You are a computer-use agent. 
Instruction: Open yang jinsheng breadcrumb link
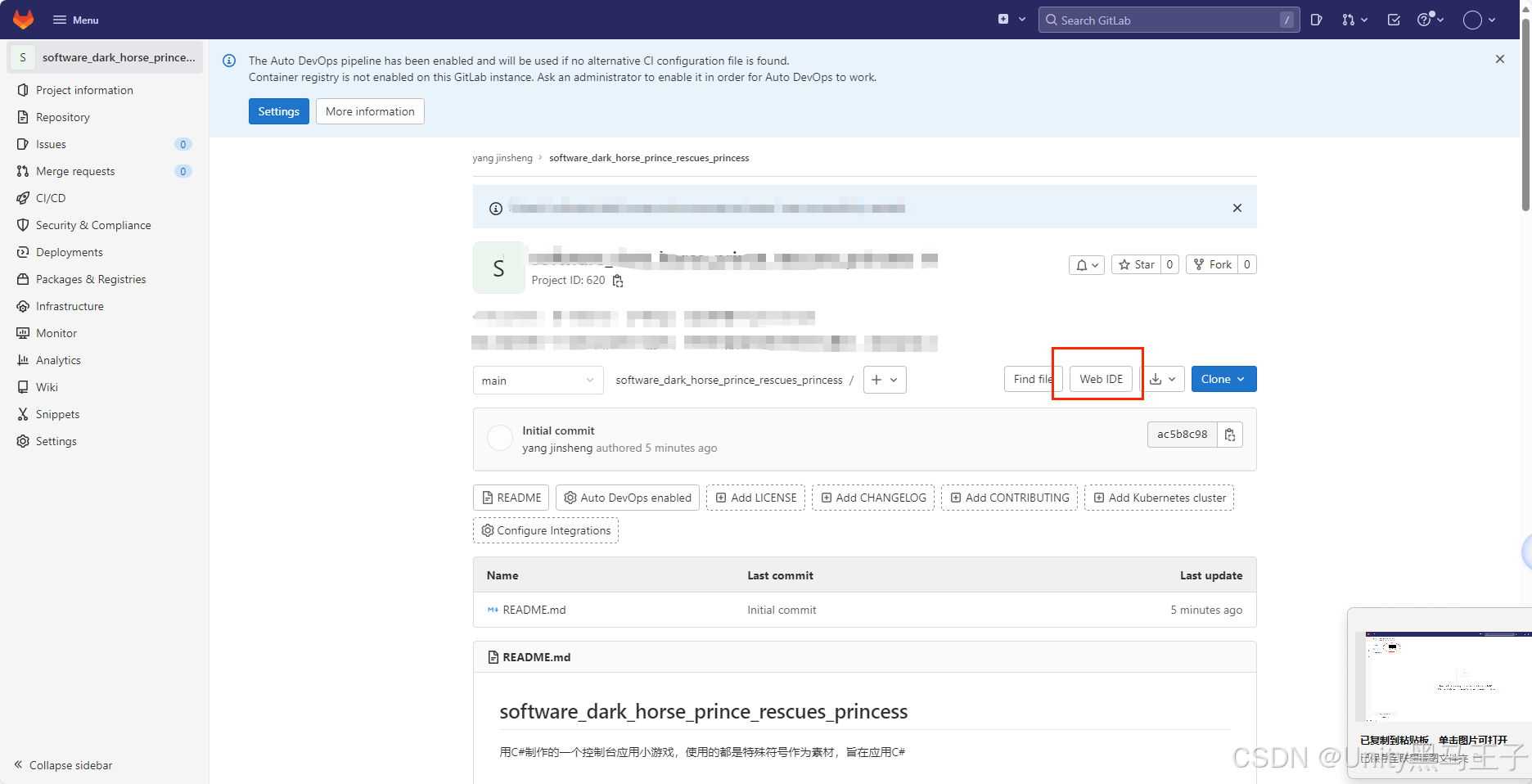point(502,158)
